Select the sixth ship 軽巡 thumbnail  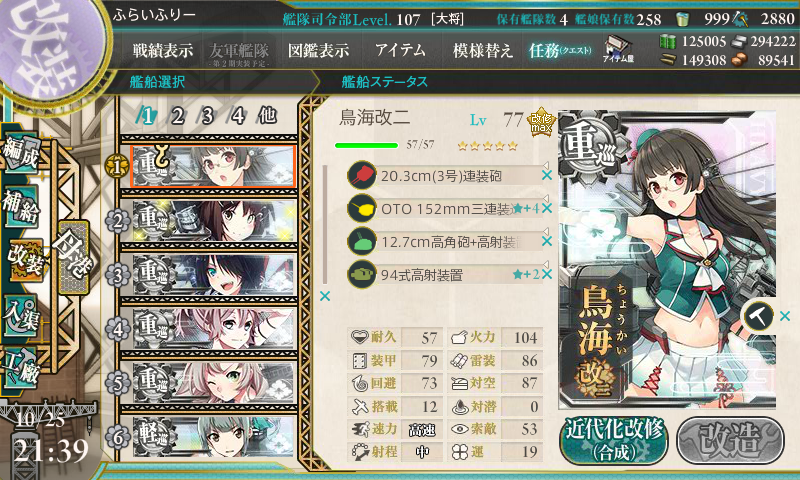(214, 437)
